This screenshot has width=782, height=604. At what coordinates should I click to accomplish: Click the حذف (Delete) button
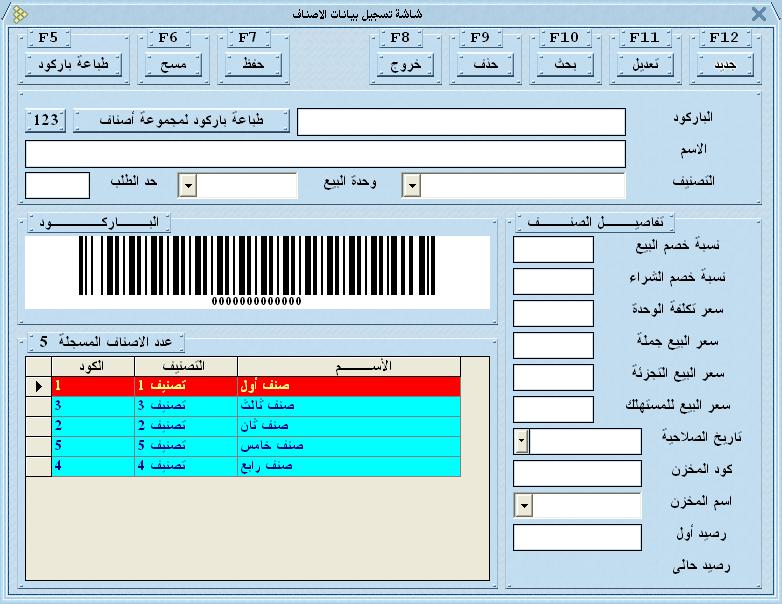click(485, 65)
